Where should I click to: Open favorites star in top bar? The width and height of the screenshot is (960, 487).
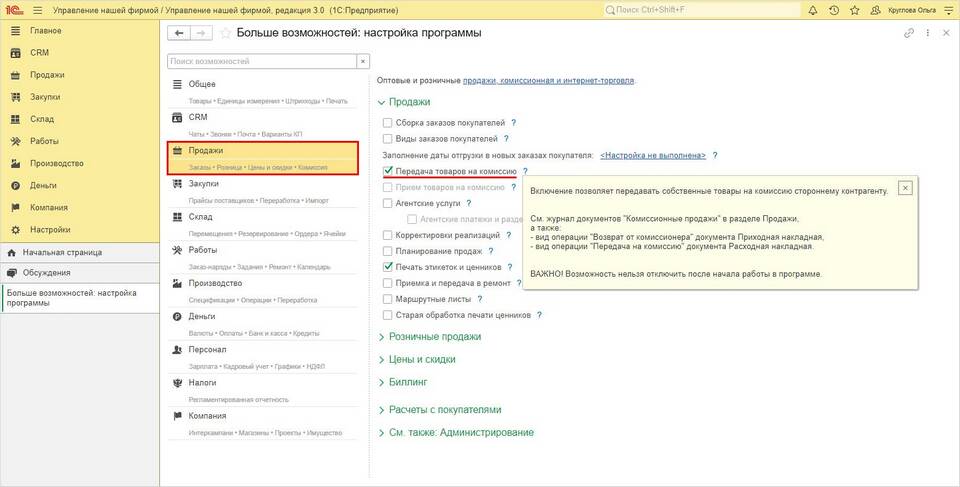tap(854, 10)
